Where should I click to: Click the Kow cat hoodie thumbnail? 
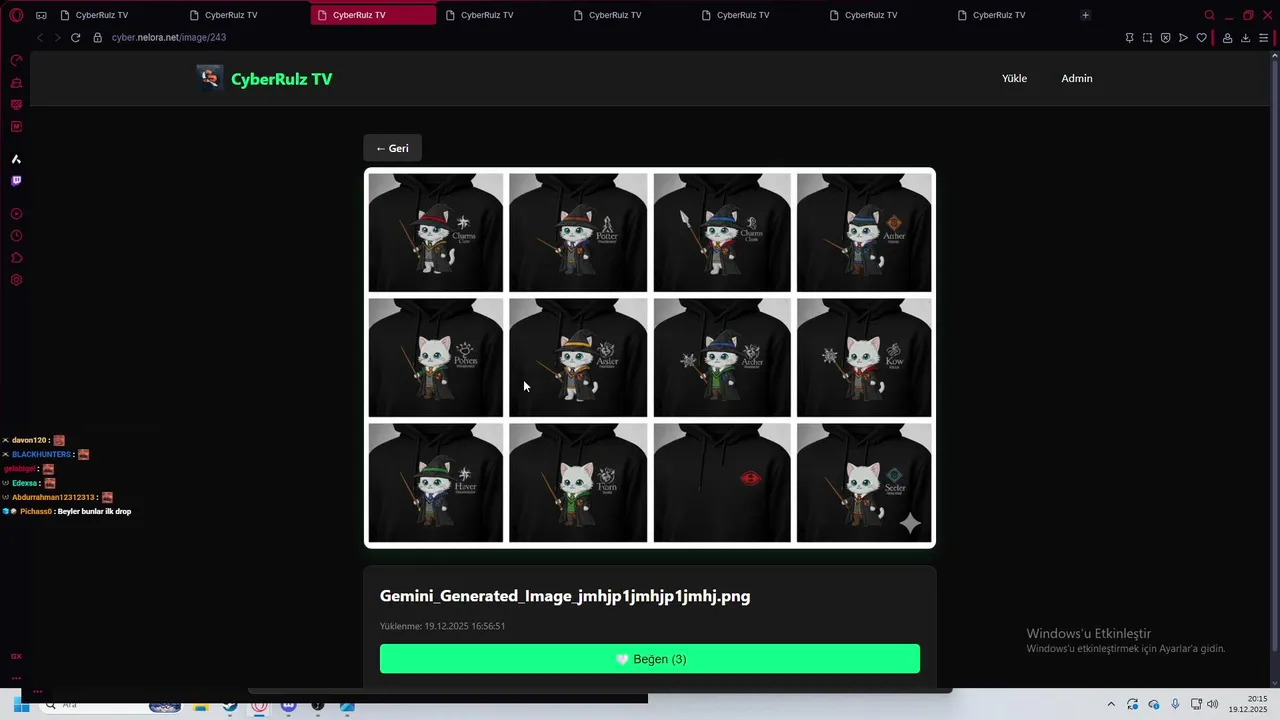pyautogui.click(x=864, y=357)
